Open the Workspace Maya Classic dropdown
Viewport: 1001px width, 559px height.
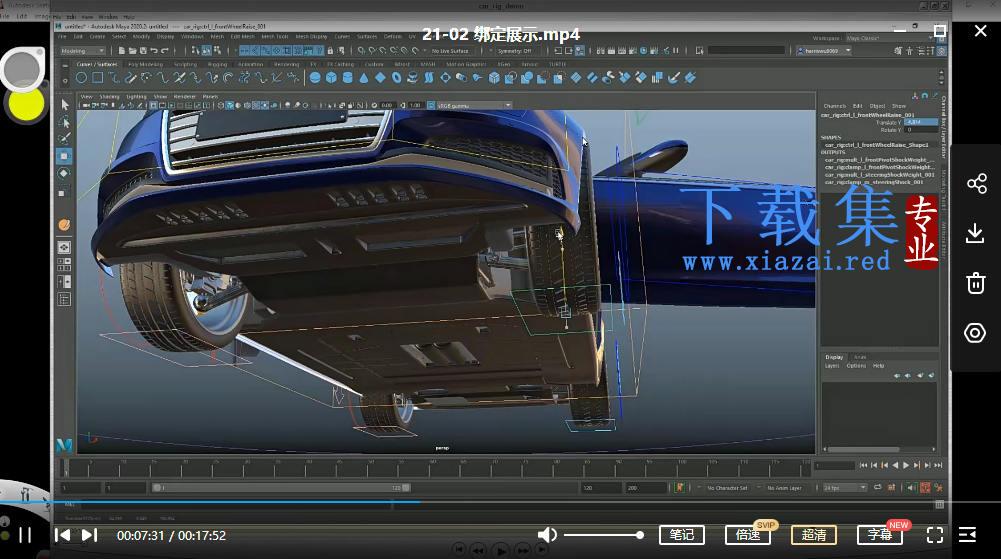[892, 38]
